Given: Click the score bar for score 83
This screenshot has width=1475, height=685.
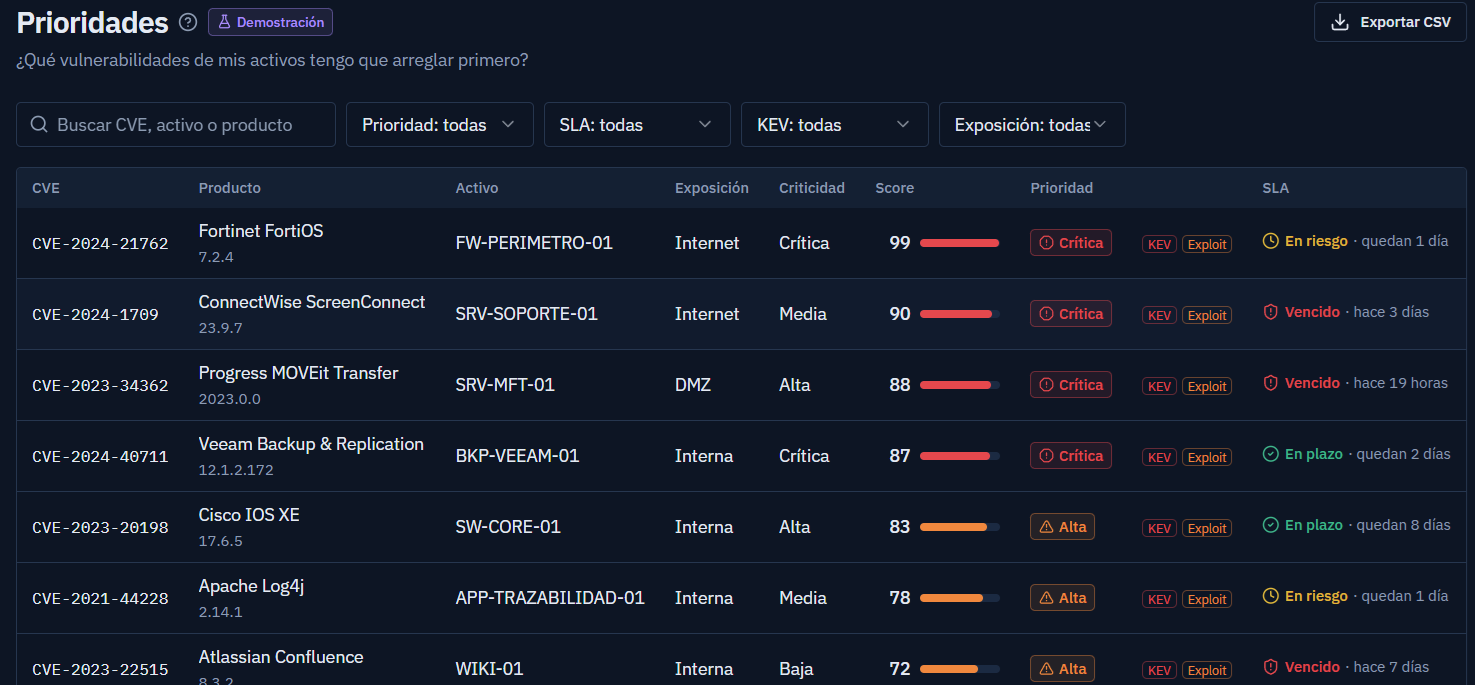Looking at the screenshot, I should pyautogui.click(x=960, y=527).
